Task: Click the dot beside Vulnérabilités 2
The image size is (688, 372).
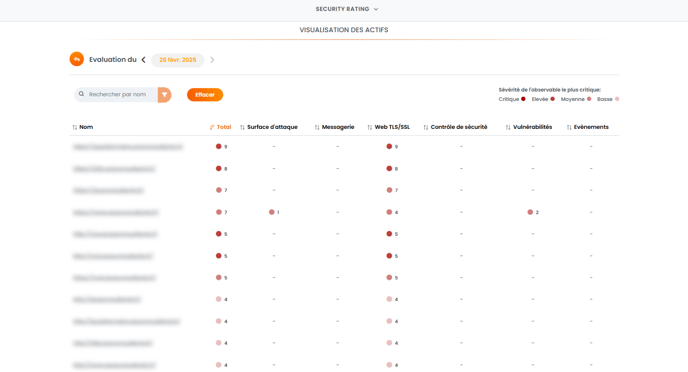Action: click(530, 212)
